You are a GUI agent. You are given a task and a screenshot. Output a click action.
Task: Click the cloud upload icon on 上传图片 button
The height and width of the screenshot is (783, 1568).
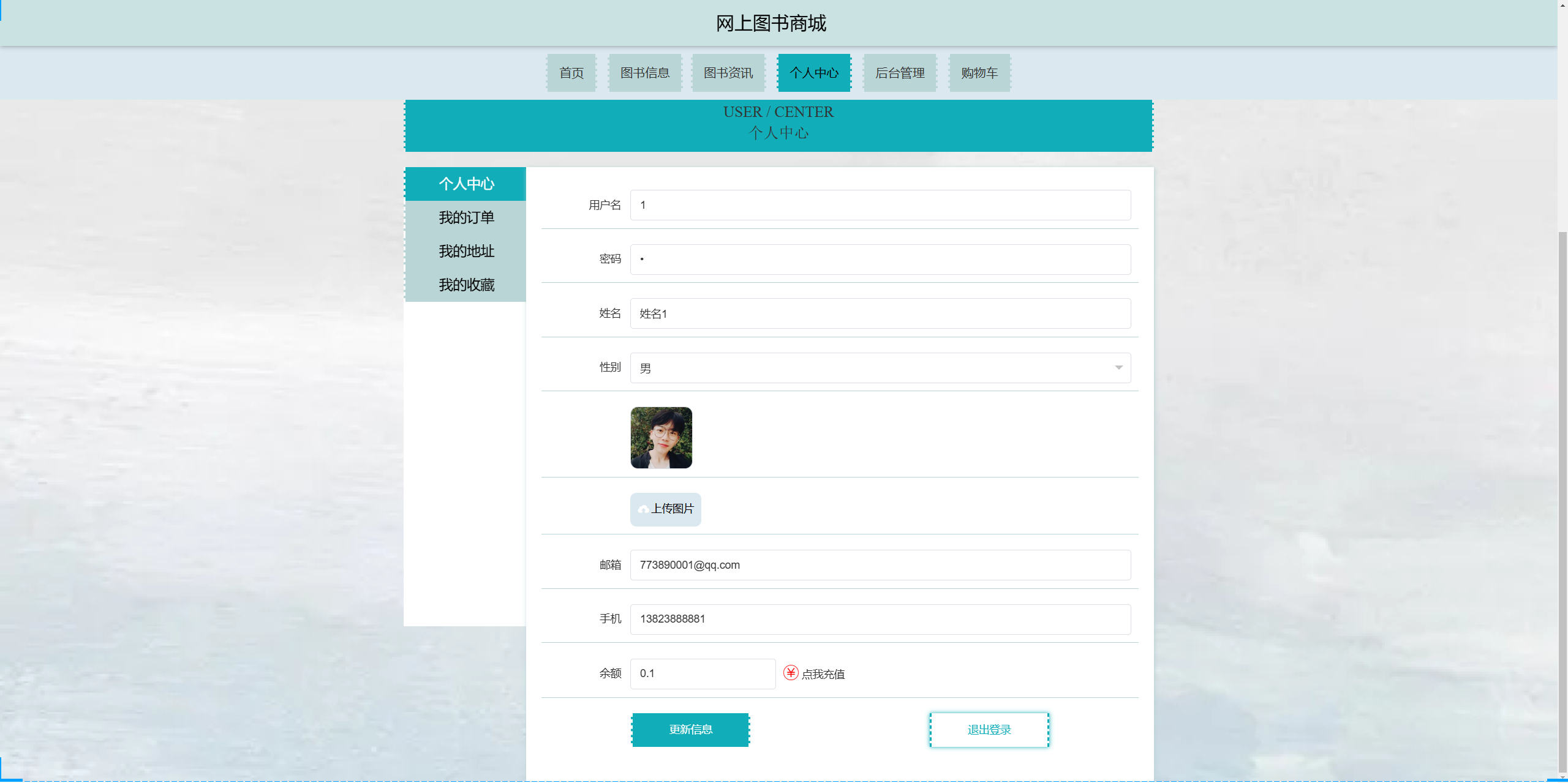[643, 509]
